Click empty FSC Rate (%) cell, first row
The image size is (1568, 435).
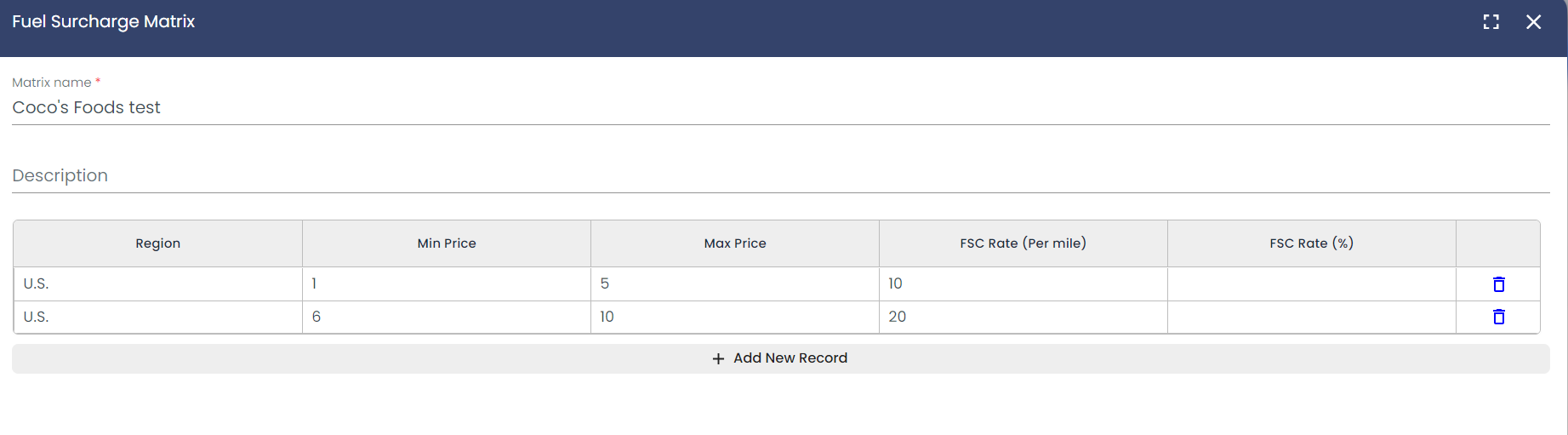[1311, 284]
